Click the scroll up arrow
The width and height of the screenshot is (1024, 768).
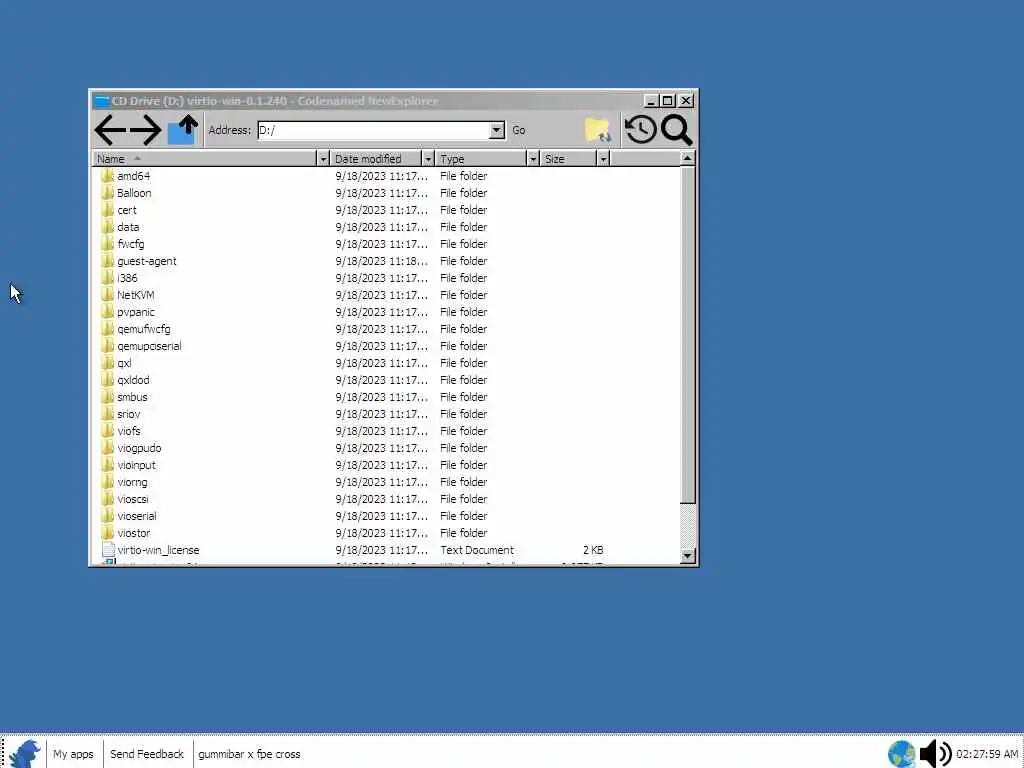tap(688, 158)
